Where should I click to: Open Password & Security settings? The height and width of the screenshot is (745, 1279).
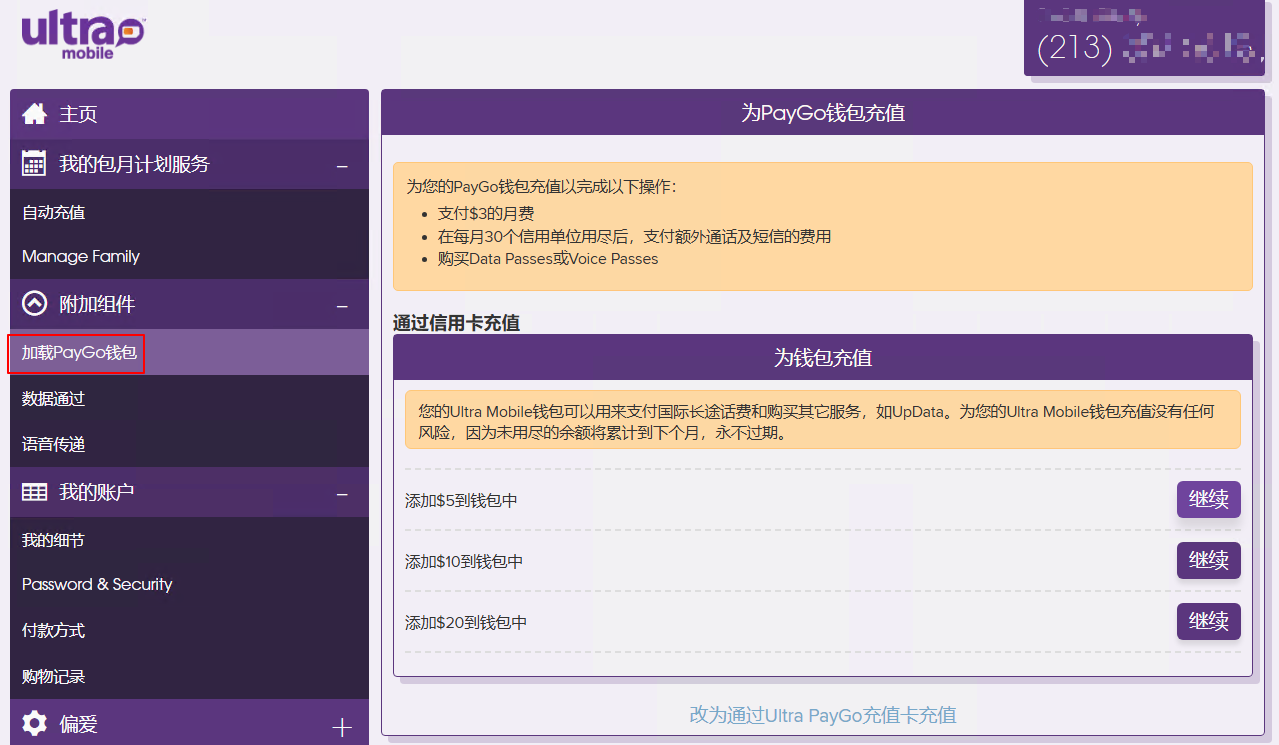97,585
